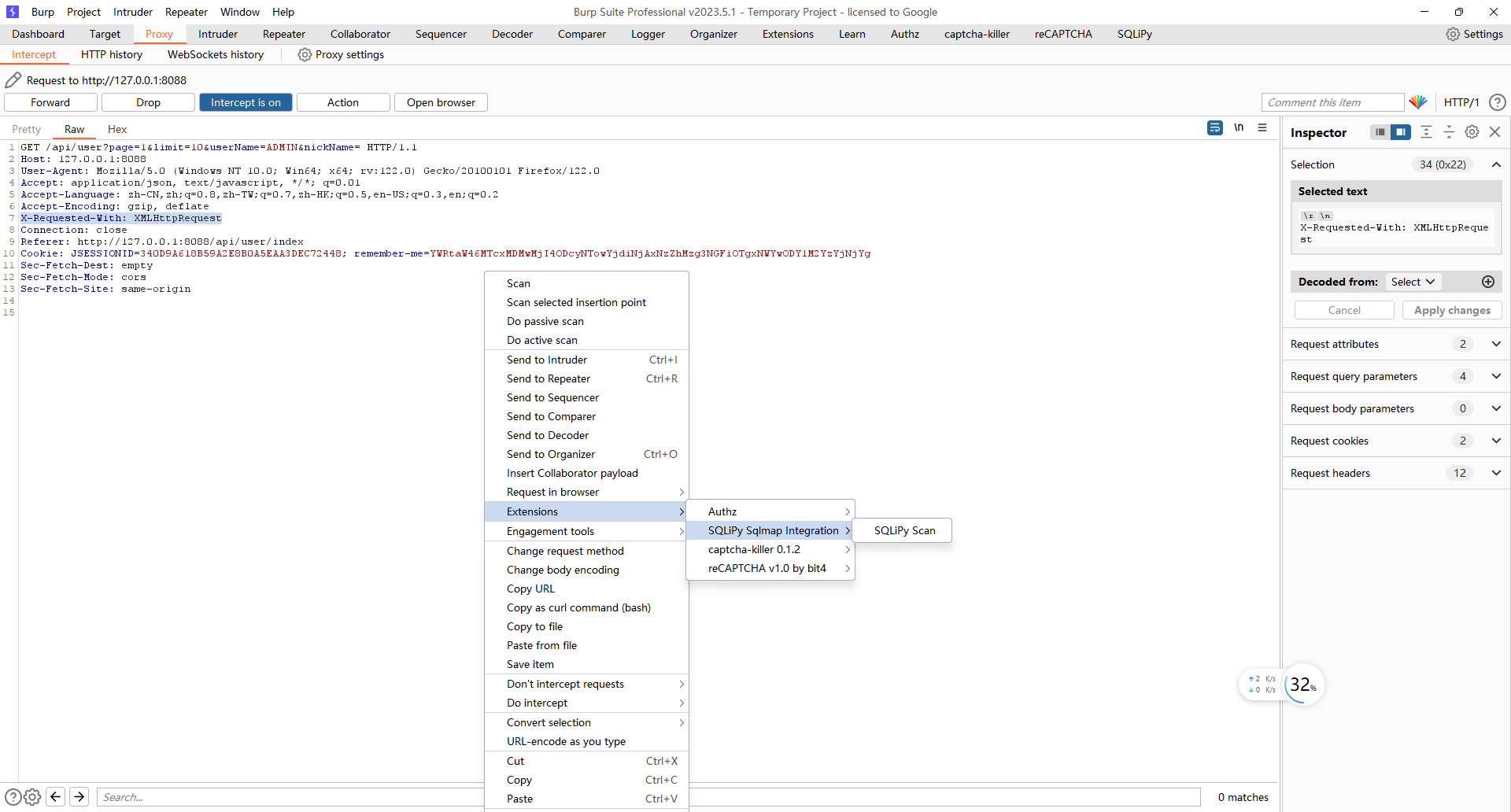Click Open browser button

(441, 102)
